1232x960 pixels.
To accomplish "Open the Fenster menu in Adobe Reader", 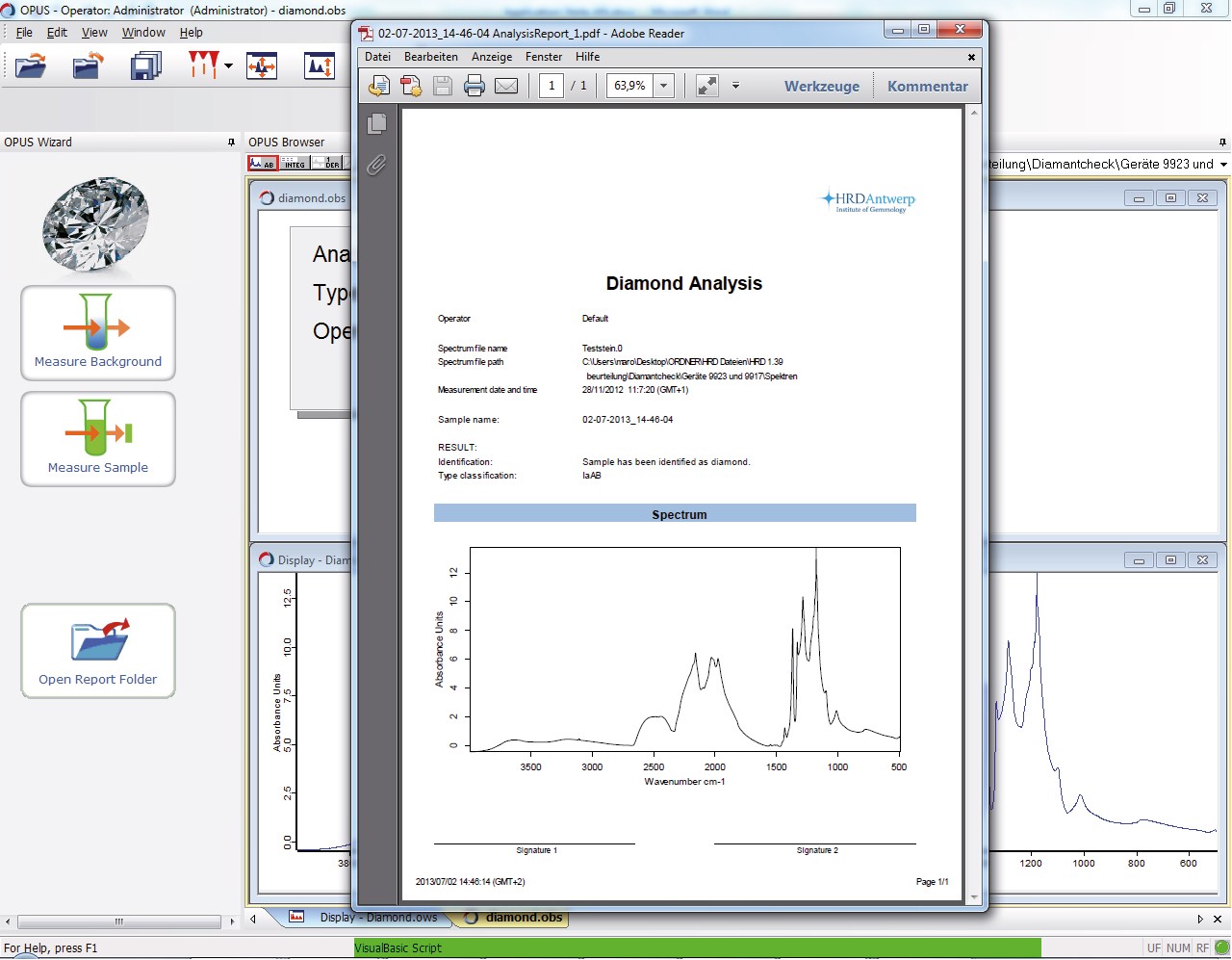I will click(x=544, y=57).
